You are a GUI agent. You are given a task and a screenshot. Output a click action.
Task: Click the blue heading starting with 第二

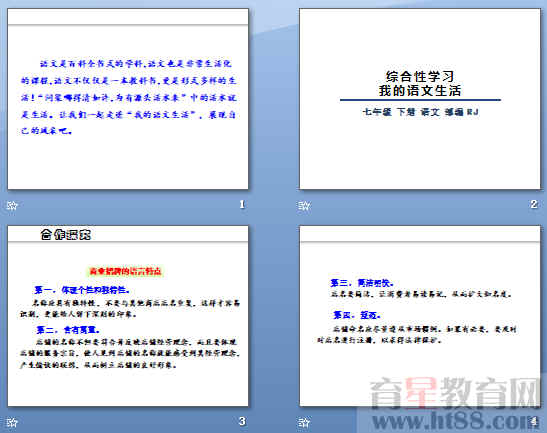pyautogui.click(x=68, y=330)
